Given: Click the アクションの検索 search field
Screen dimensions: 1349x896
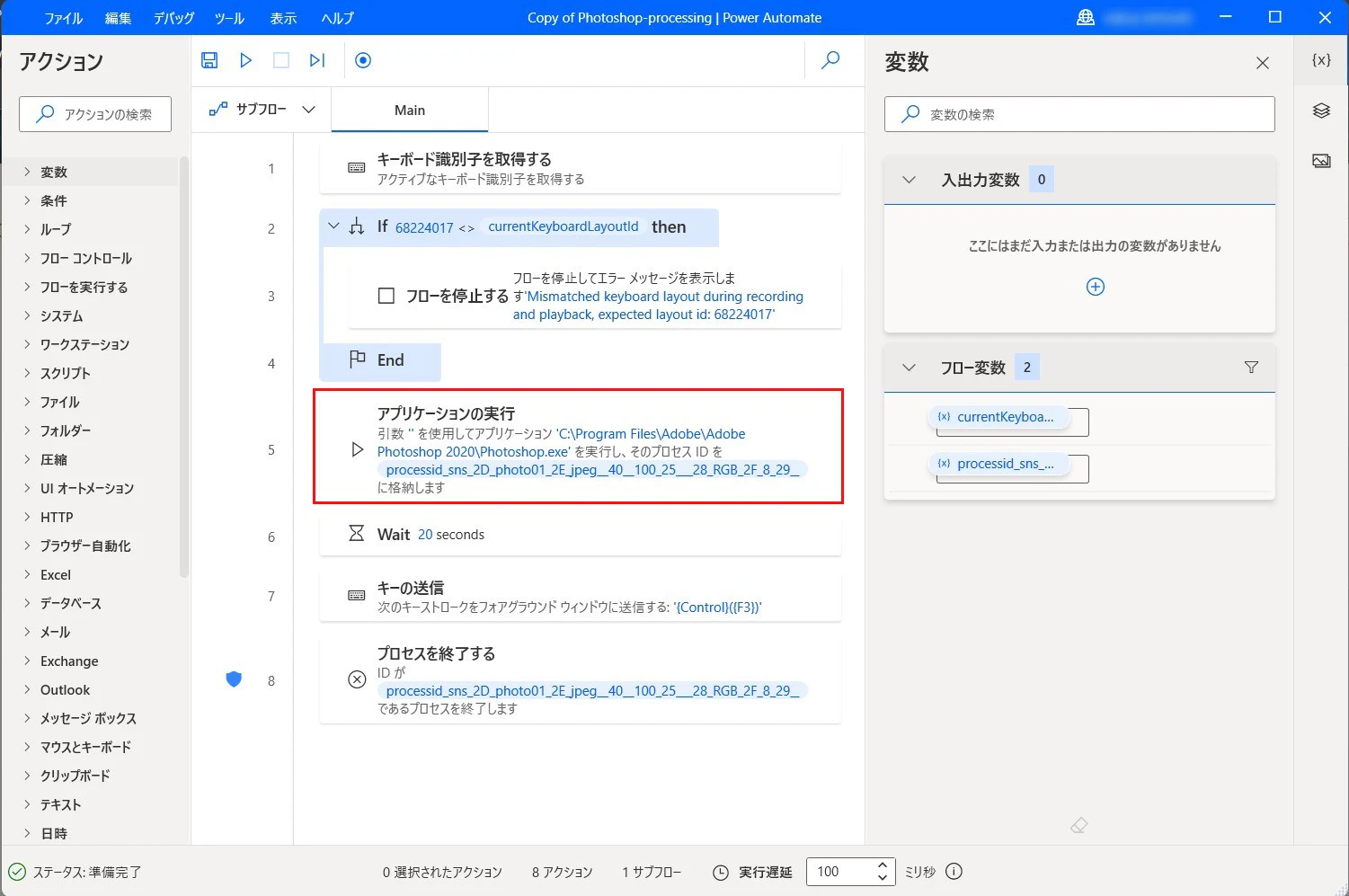Looking at the screenshot, I should click(95, 114).
